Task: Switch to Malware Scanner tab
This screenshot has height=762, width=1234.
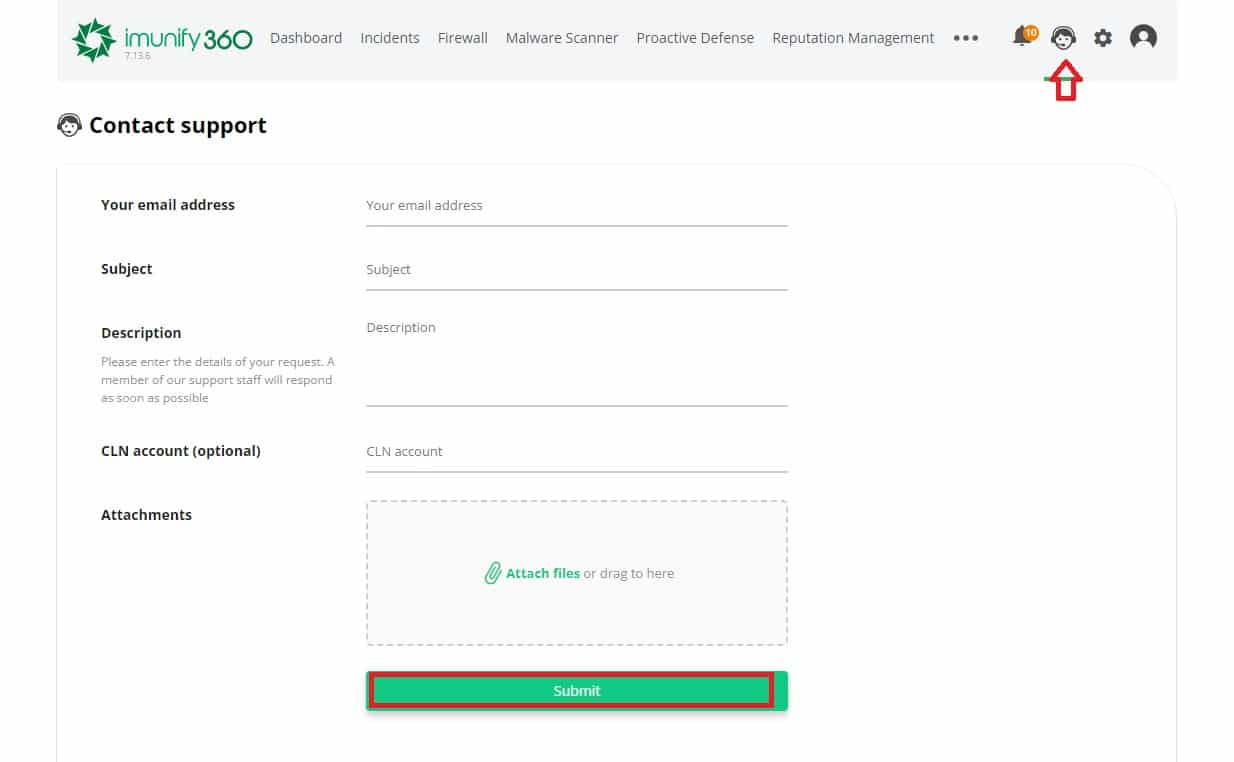Action: pyautogui.click(x=562, y=38)
